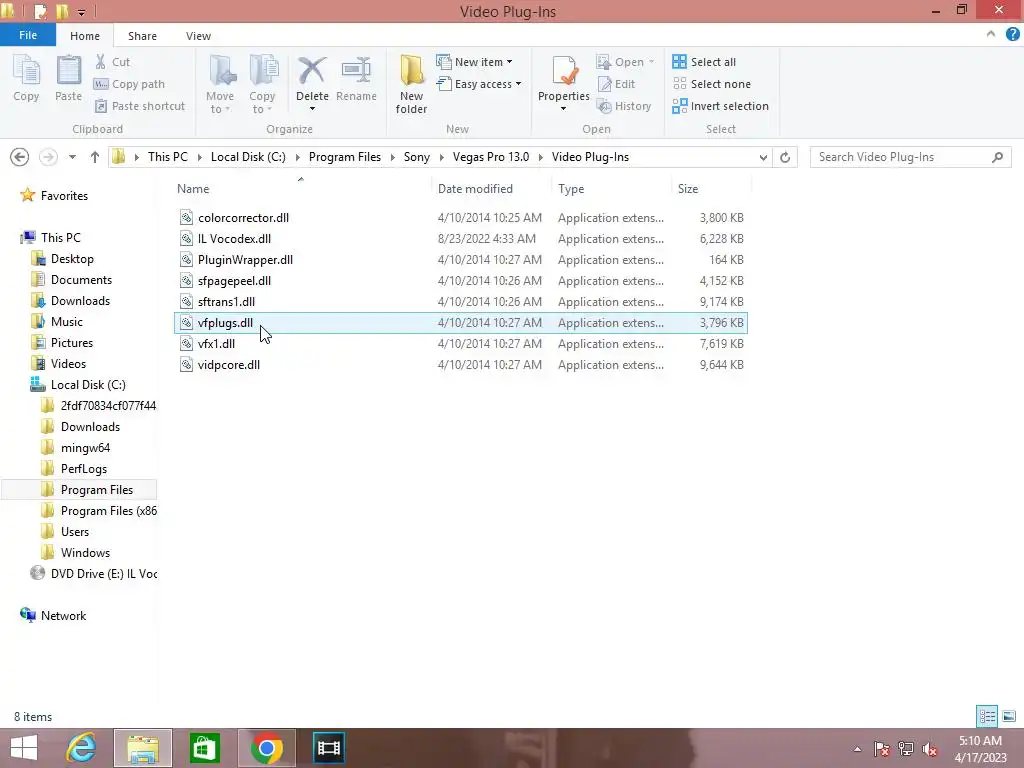Select the IL Vocodex.dll file
1024x768 pixels.
(460, 238)
